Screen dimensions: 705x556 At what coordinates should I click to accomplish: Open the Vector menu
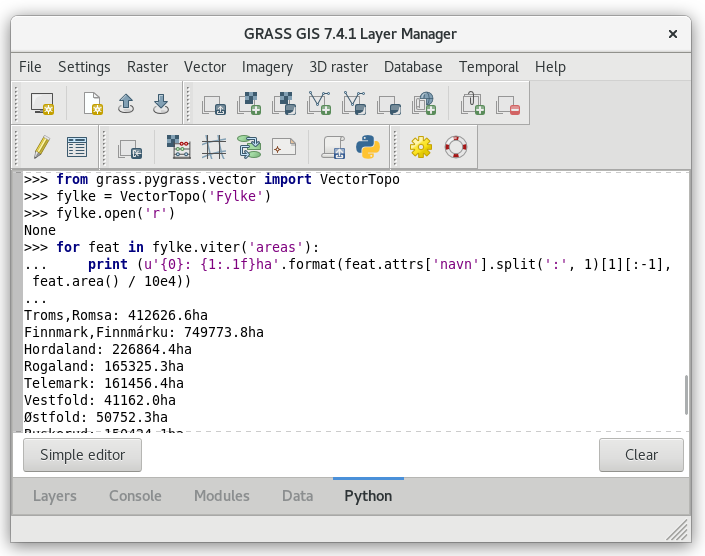(205, 67)
